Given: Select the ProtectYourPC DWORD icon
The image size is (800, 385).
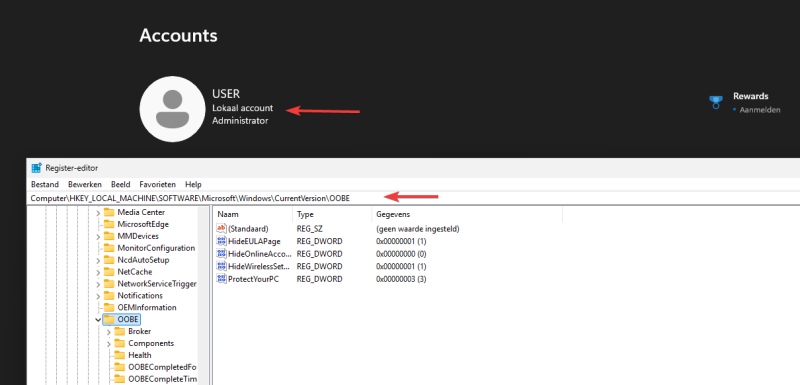Looking at the screenshot, I should tap(221, 279).
